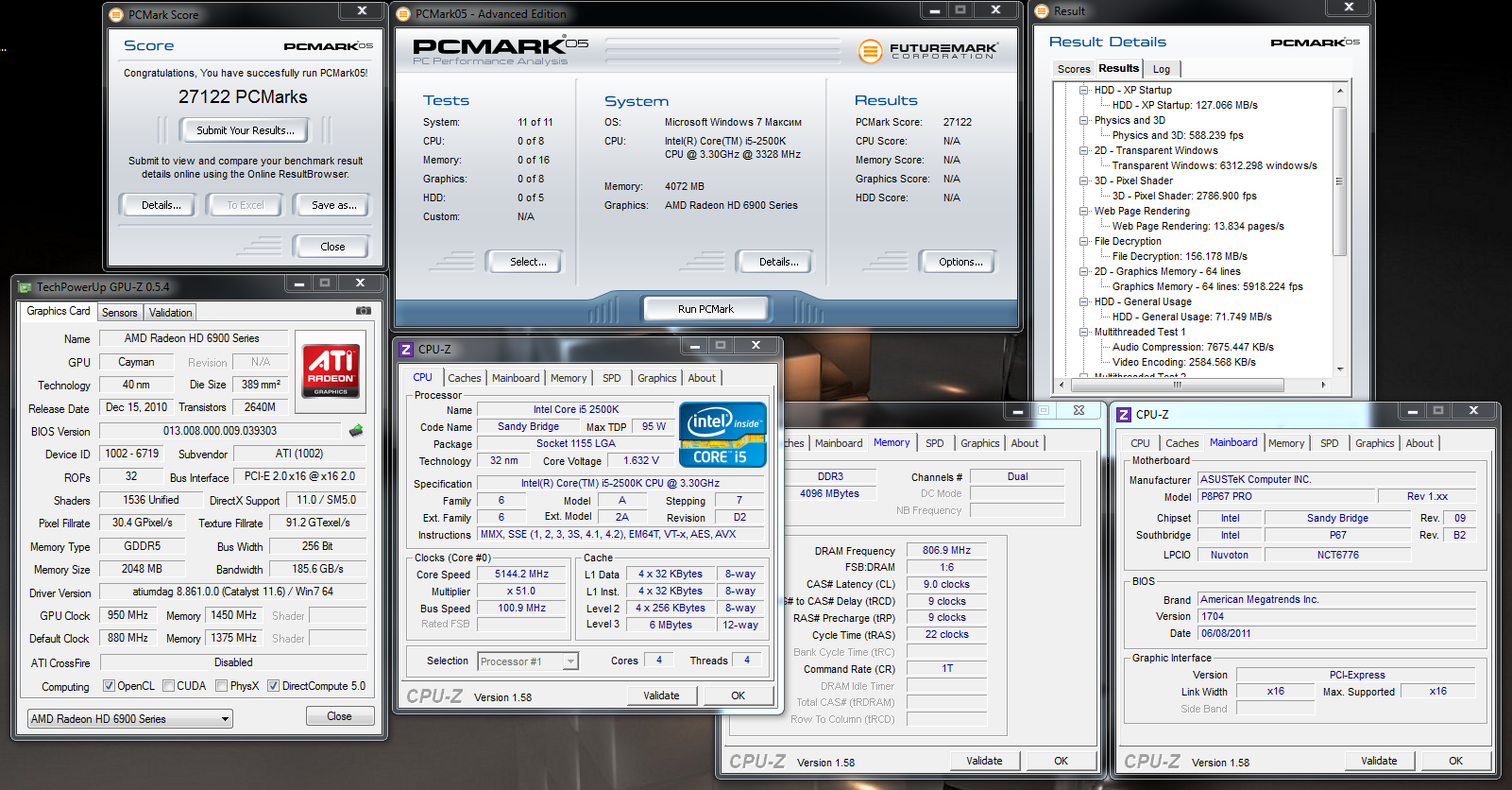Screen dimensions: 1512x790
Task: Click the Multiplier value x 51.0
Action: (521, 592)
